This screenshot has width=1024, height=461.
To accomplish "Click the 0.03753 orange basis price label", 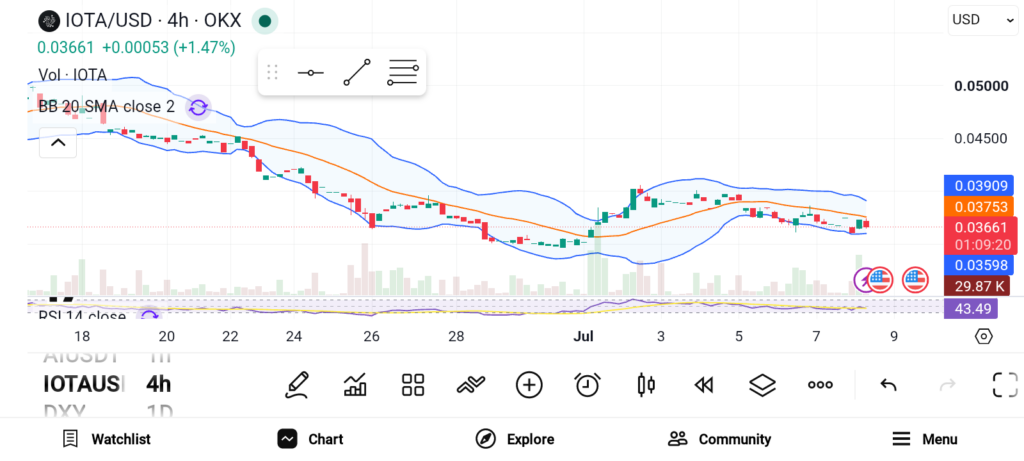I will pyautogui.click(x=978, y=207).
